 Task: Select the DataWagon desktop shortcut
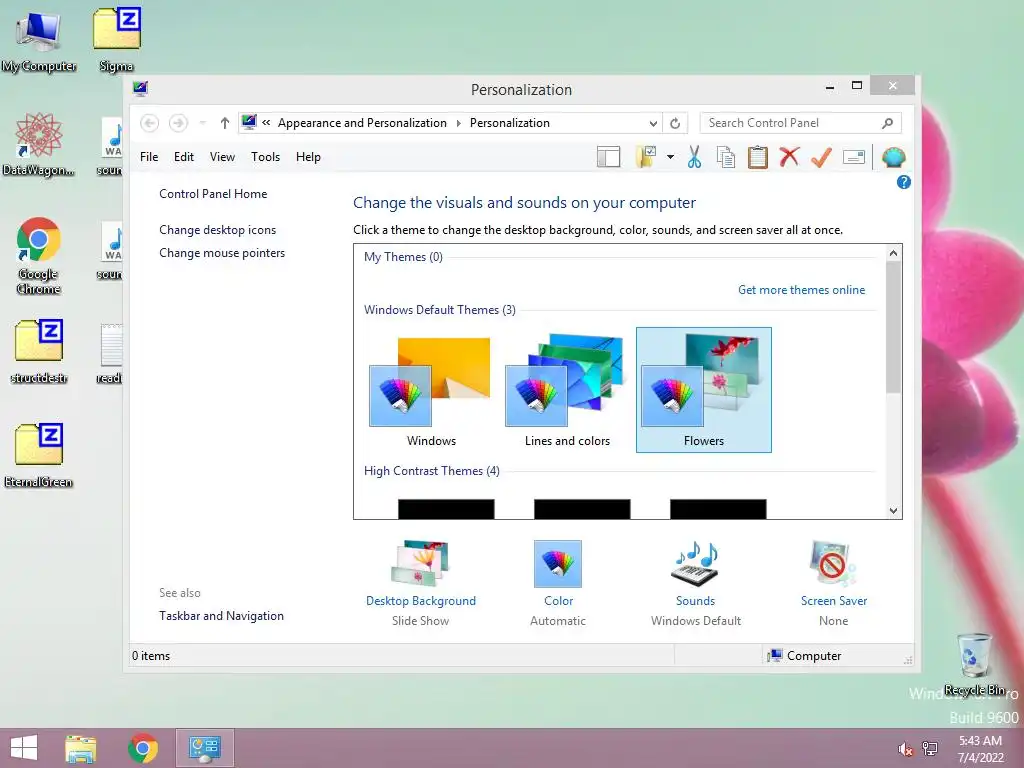pos(38,144)
